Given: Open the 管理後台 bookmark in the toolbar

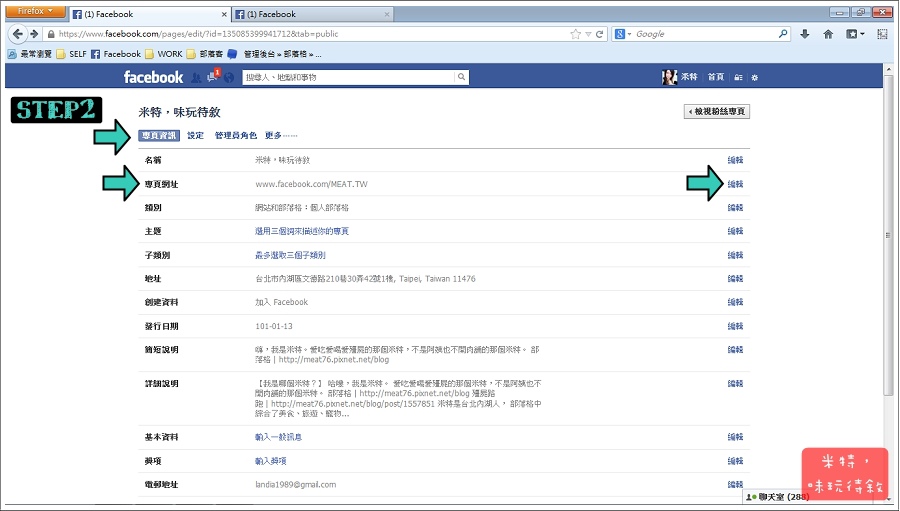Looking at the screenshot, I should [x=274, y=54].
